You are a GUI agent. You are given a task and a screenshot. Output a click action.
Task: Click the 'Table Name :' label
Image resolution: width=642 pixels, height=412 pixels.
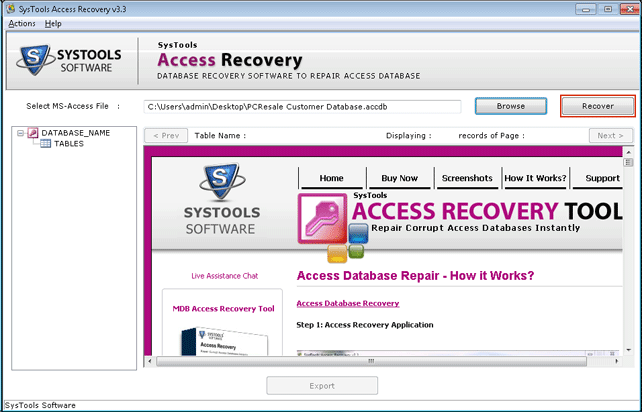220,136
